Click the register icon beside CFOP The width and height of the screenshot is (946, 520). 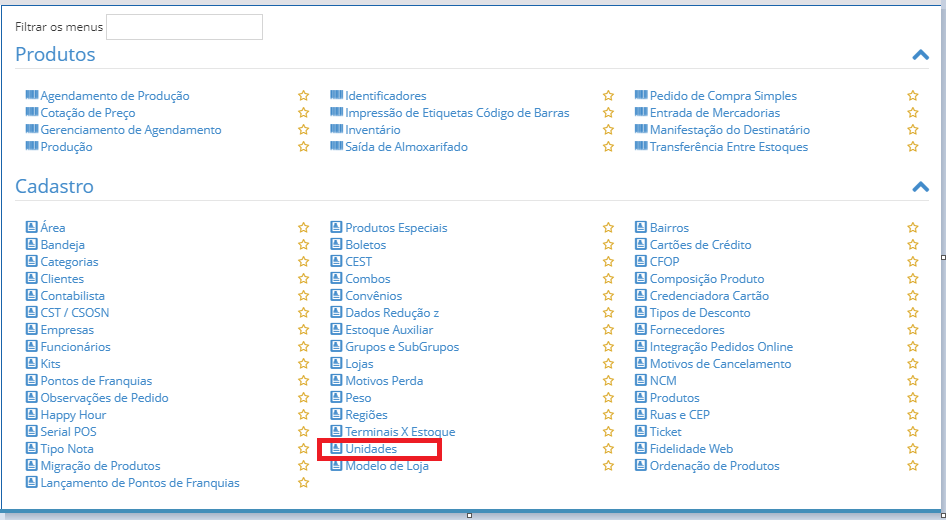pos(641,261)
